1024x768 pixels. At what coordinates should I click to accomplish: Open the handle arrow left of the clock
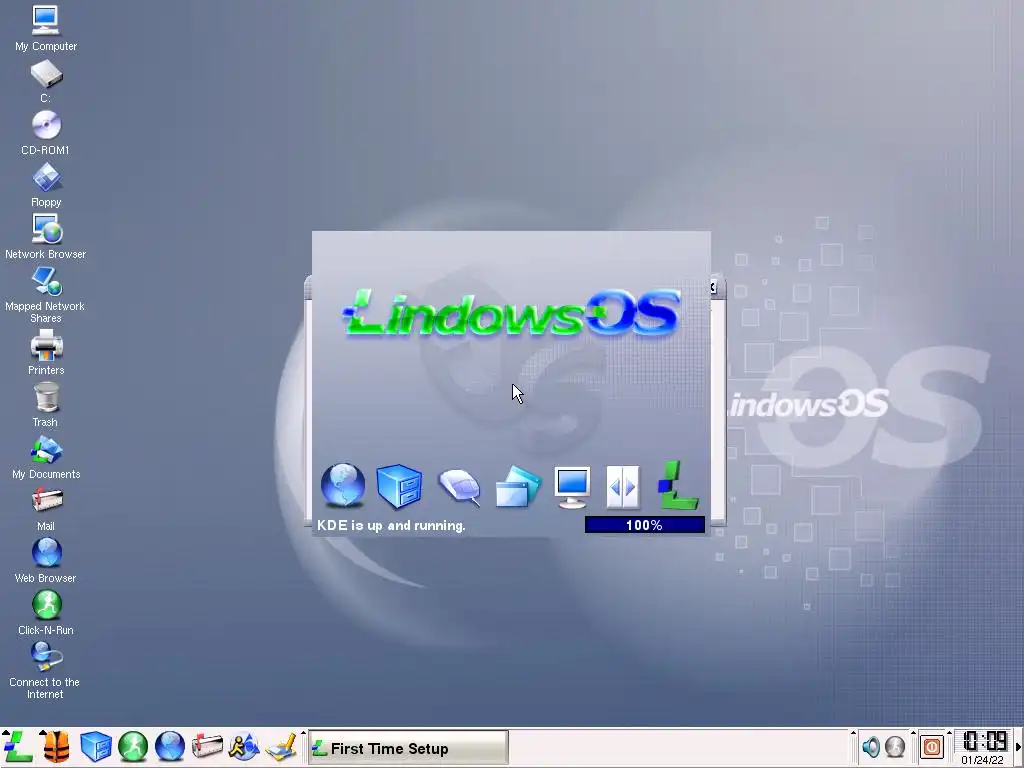point(950,734)
